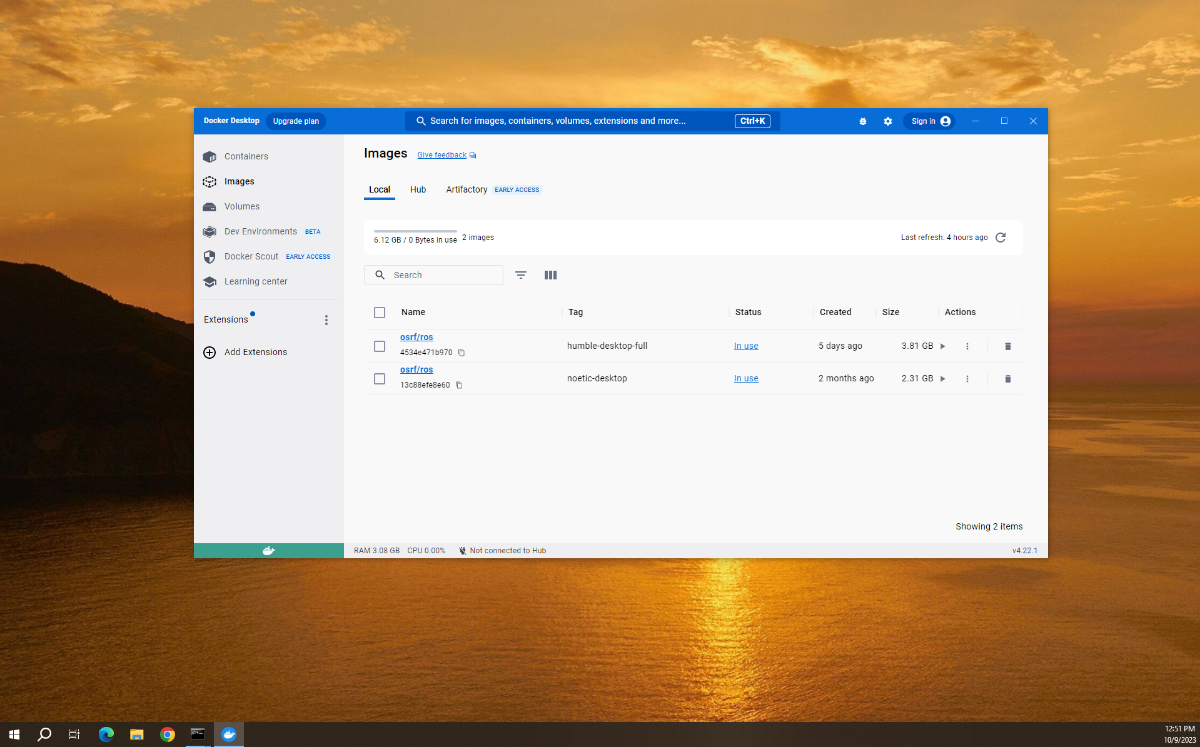Open the osrf/ros noetic-desktop image link
This screenshot has width=1200, height=747.
(417, 370)
